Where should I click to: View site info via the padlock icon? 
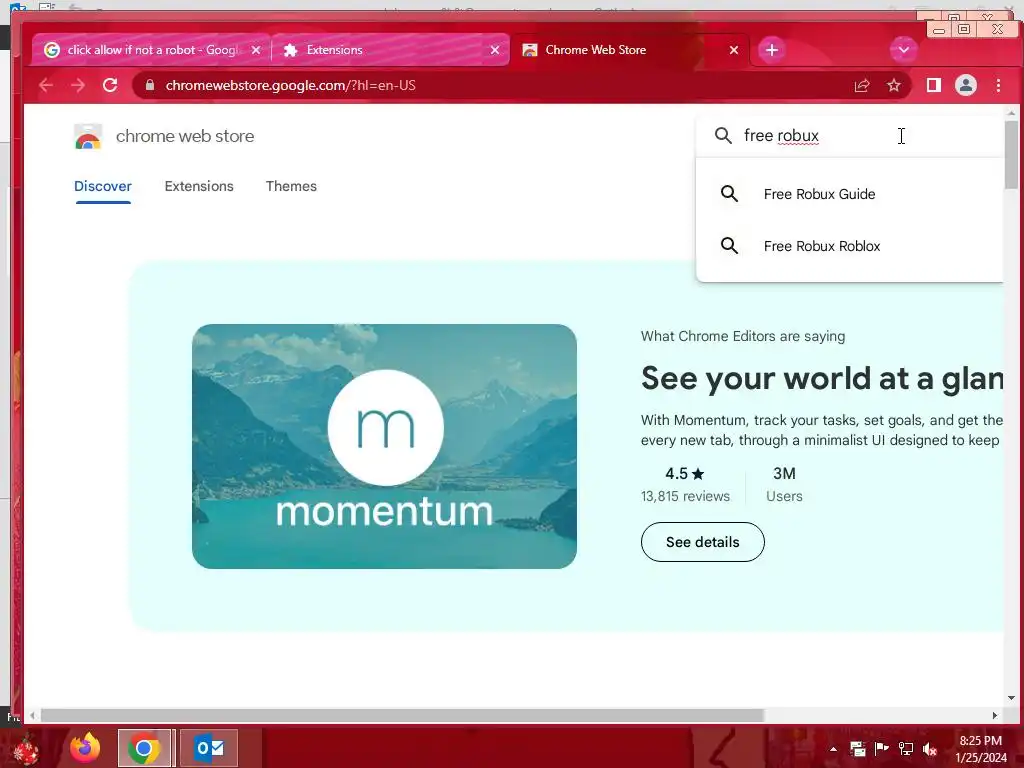coord(150,85)
